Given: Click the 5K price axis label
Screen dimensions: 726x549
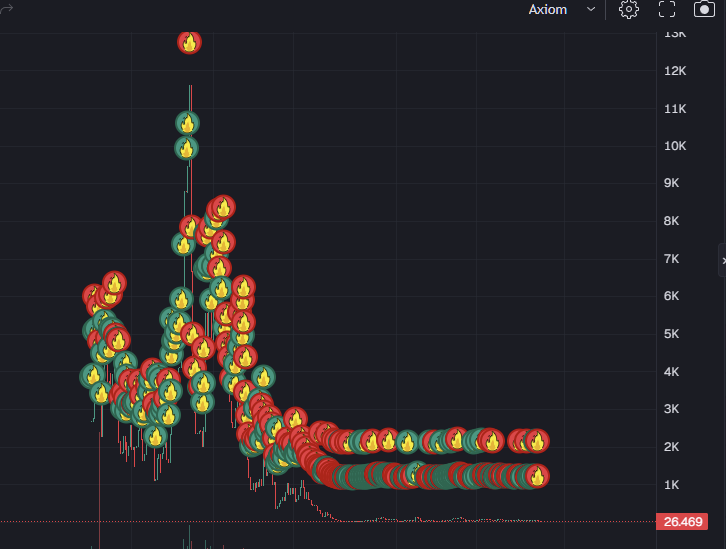Looking at the screenshot, I should click(x=671, y=334).
